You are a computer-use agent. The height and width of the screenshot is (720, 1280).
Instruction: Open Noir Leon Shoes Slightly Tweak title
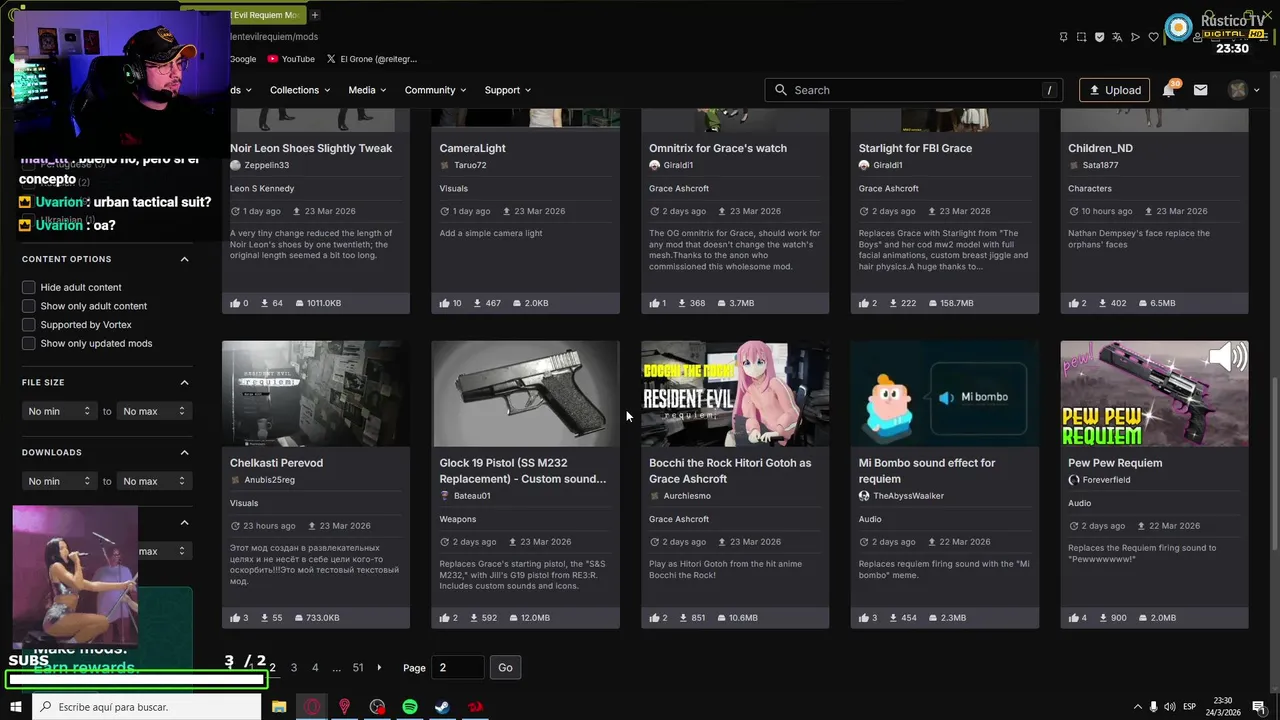click(311, 148)
